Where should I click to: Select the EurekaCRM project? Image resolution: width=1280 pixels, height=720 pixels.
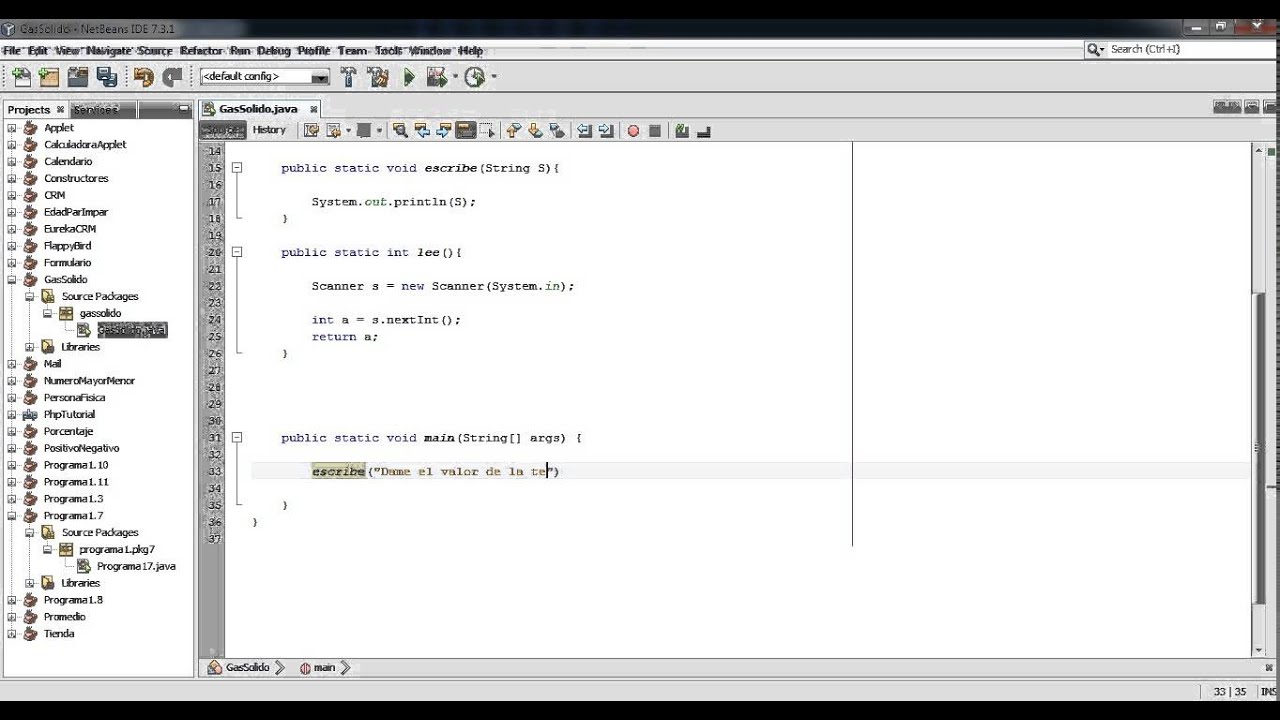[70, 229]
